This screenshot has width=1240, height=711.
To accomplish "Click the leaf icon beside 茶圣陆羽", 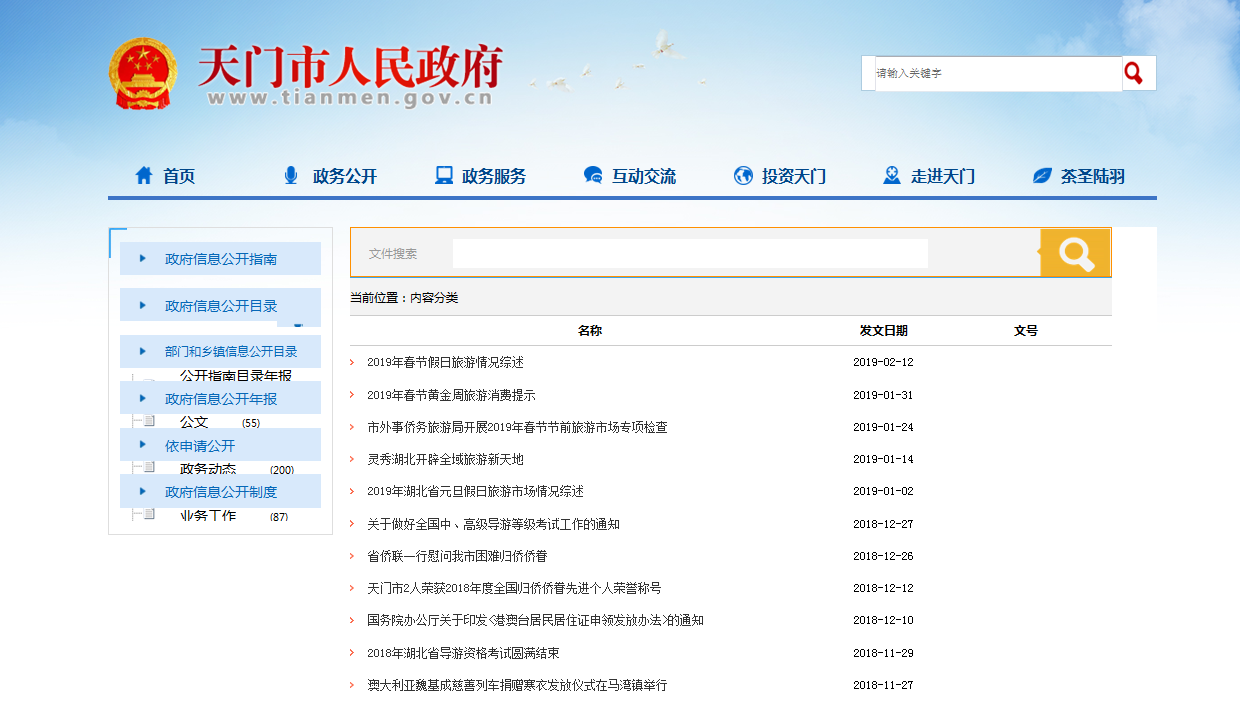I will (1042, 176).
